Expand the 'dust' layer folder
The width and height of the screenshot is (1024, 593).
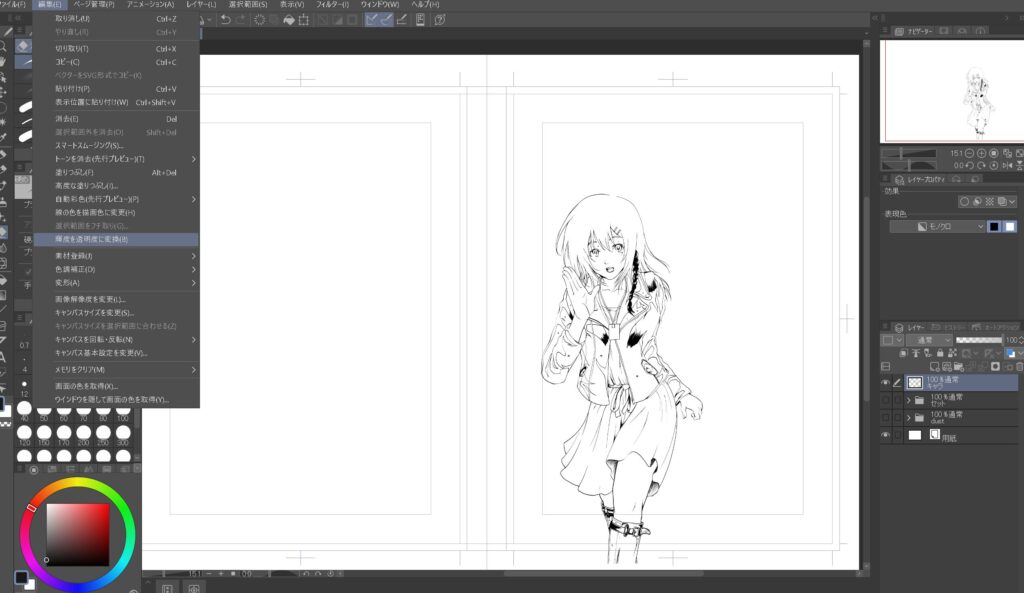(x=908, y=417)
